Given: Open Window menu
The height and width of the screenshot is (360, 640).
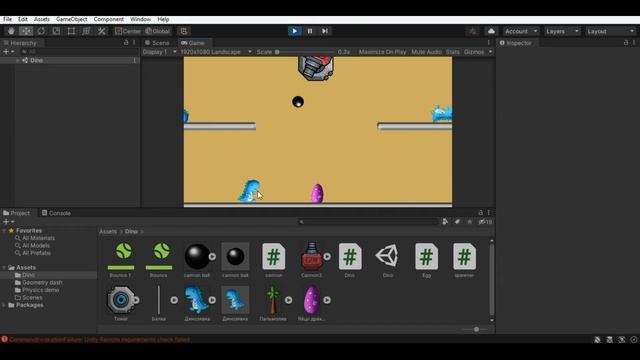Looking at the screenshot, I should click(140, 19).
